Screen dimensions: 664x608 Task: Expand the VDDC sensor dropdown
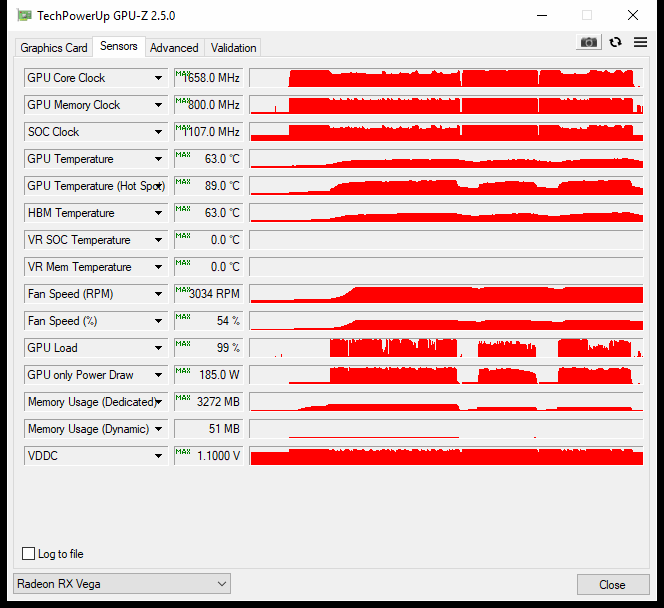tap(158, 456)
